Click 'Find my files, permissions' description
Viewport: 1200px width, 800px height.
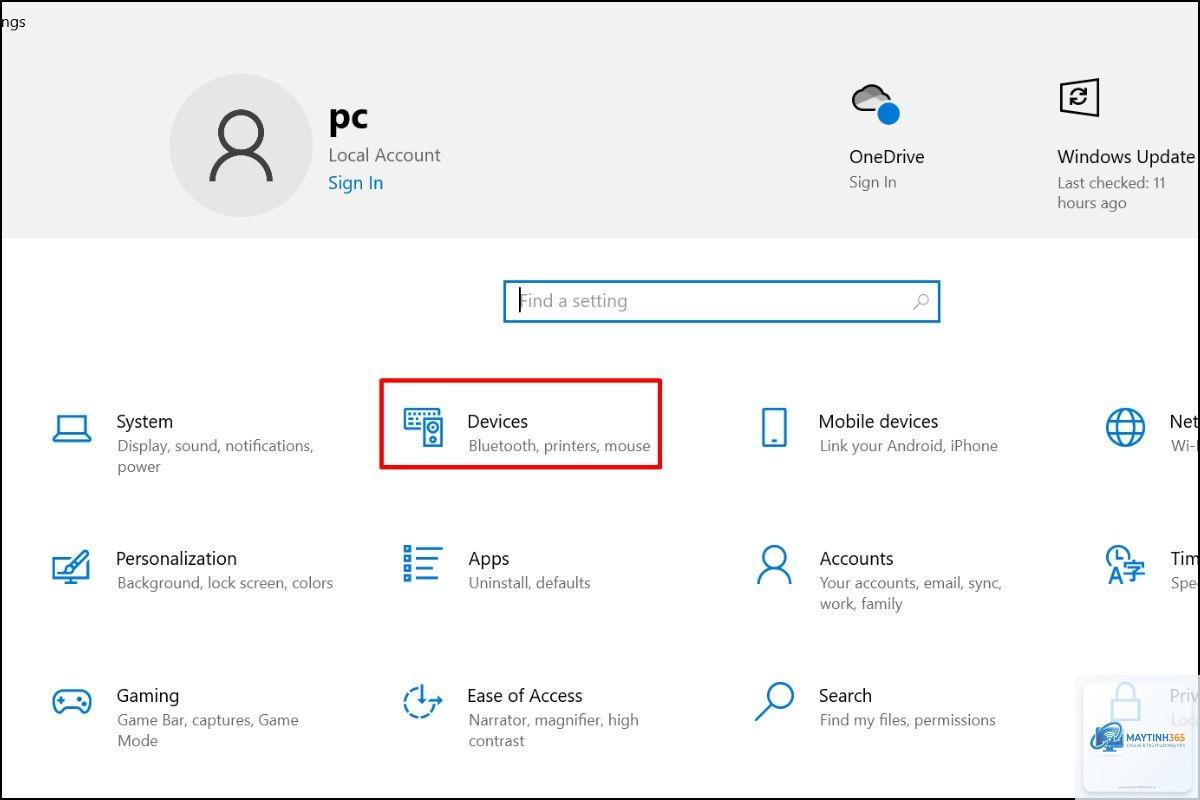[x=907, y=720]
